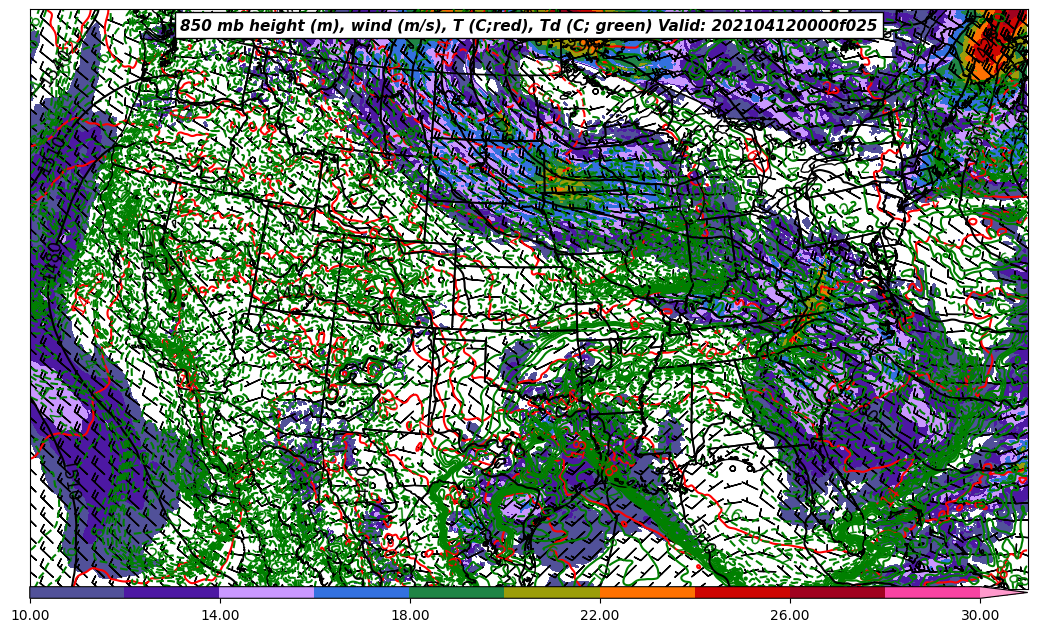Pick the slate-blue 10–12 colorbar segment

(77, 592)
